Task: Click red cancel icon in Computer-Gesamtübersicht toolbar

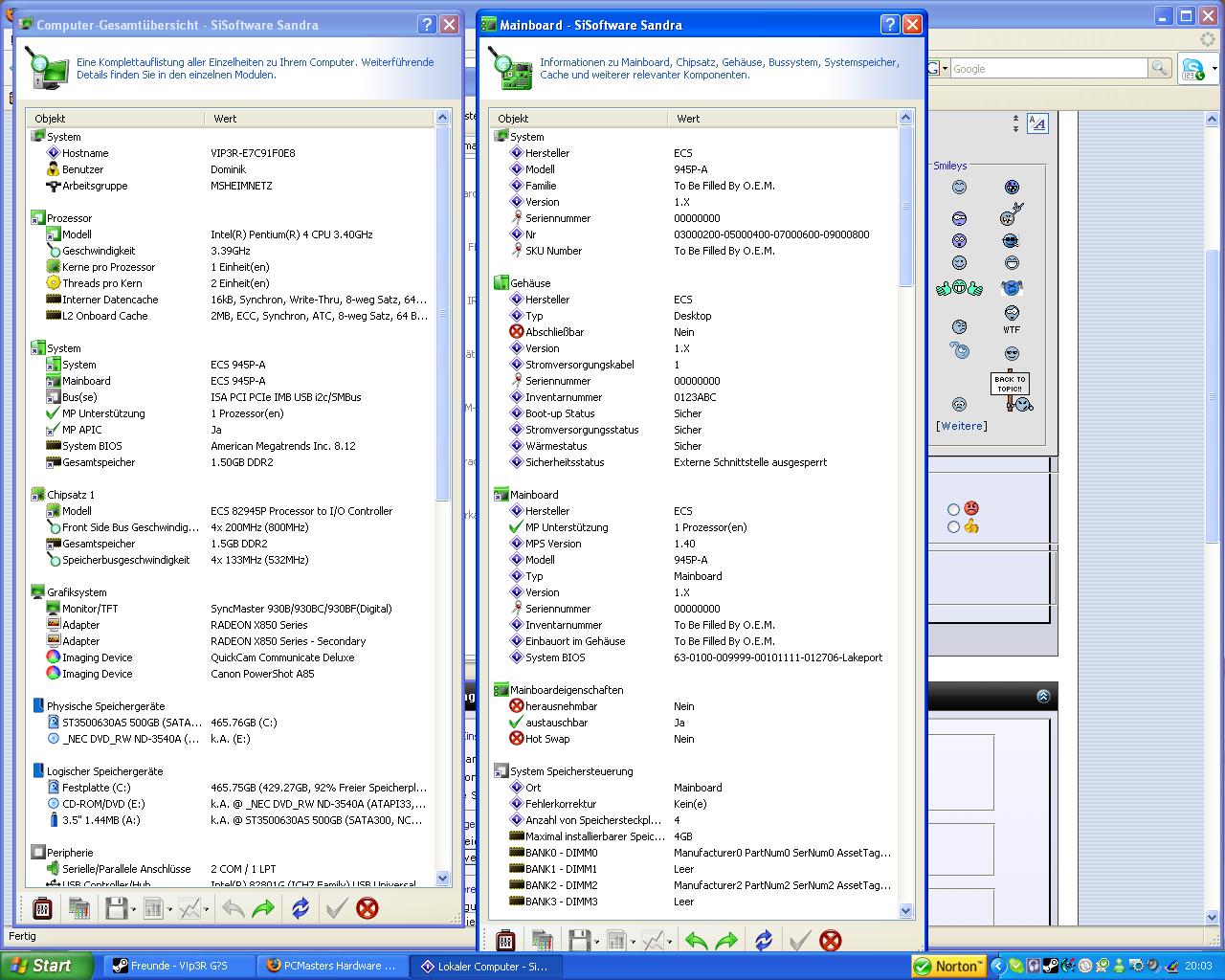Action: [367, 908]
